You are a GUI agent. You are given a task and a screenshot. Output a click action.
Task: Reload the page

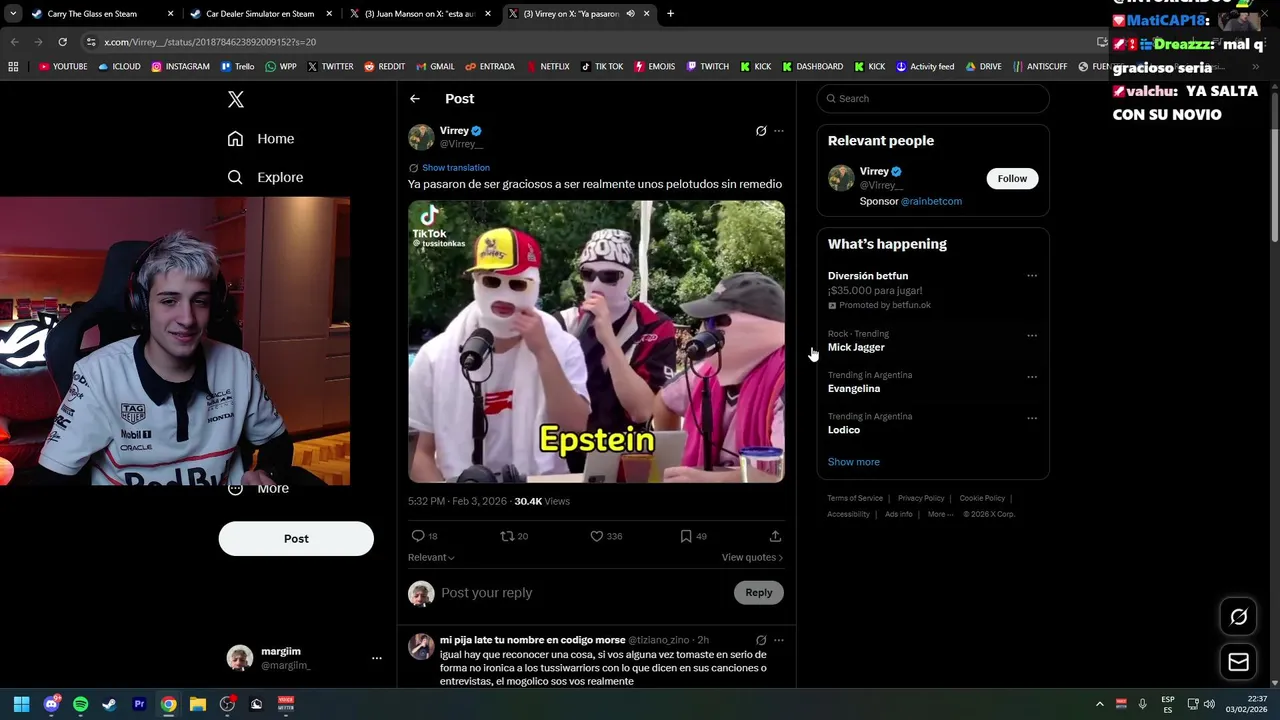pos(62,42)
